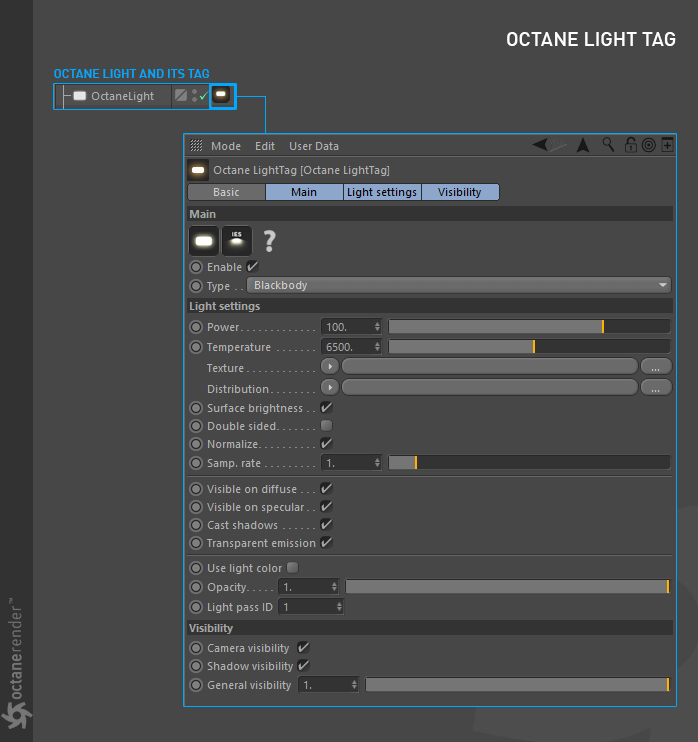Open the User Data menu
Image resolution: width=698 pixels, height=742 pixels.
point(314,146)
